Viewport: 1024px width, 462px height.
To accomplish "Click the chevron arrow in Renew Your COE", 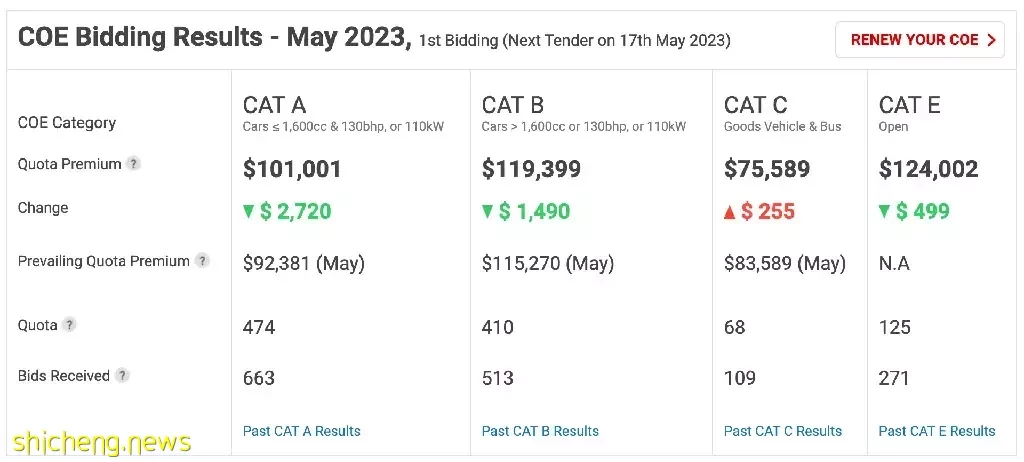I will click(991, 40).
